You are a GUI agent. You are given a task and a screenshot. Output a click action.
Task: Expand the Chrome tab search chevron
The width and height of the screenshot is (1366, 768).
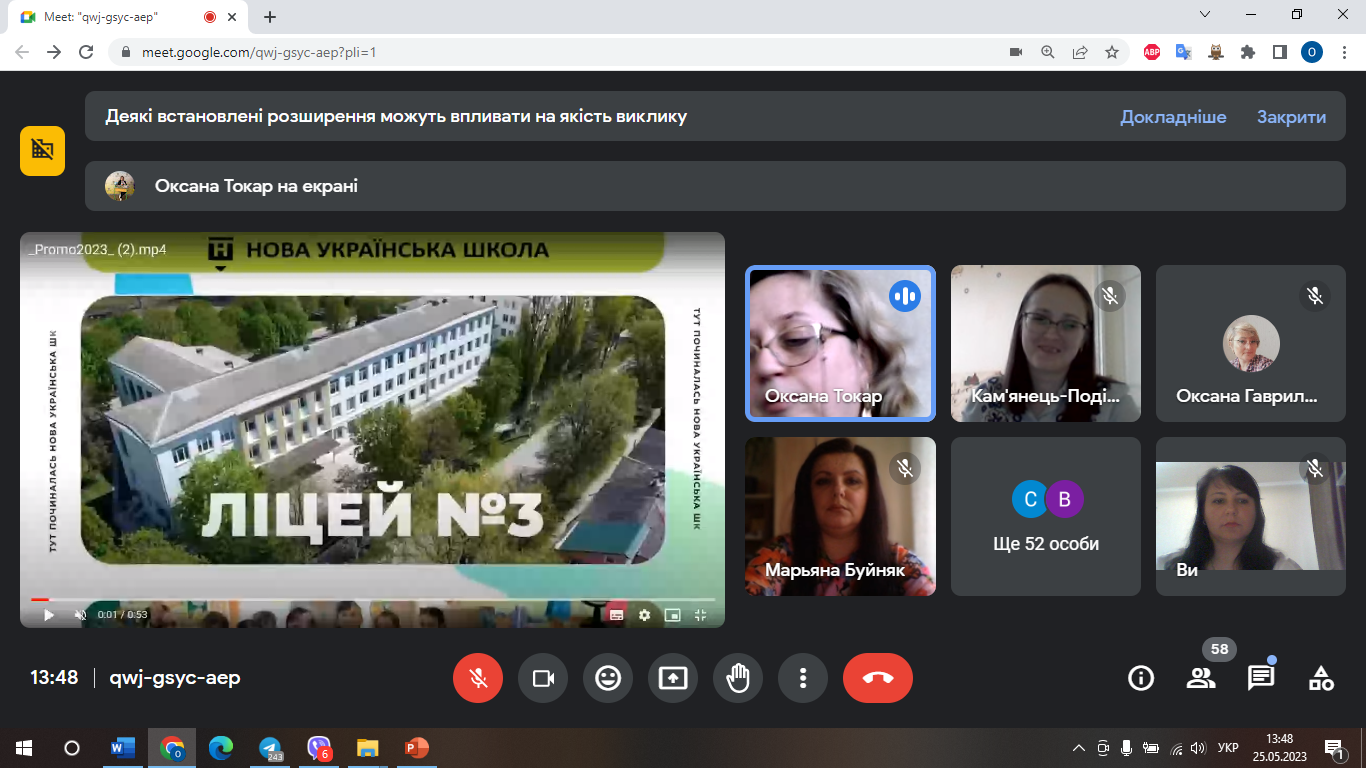click(1205, 15)
